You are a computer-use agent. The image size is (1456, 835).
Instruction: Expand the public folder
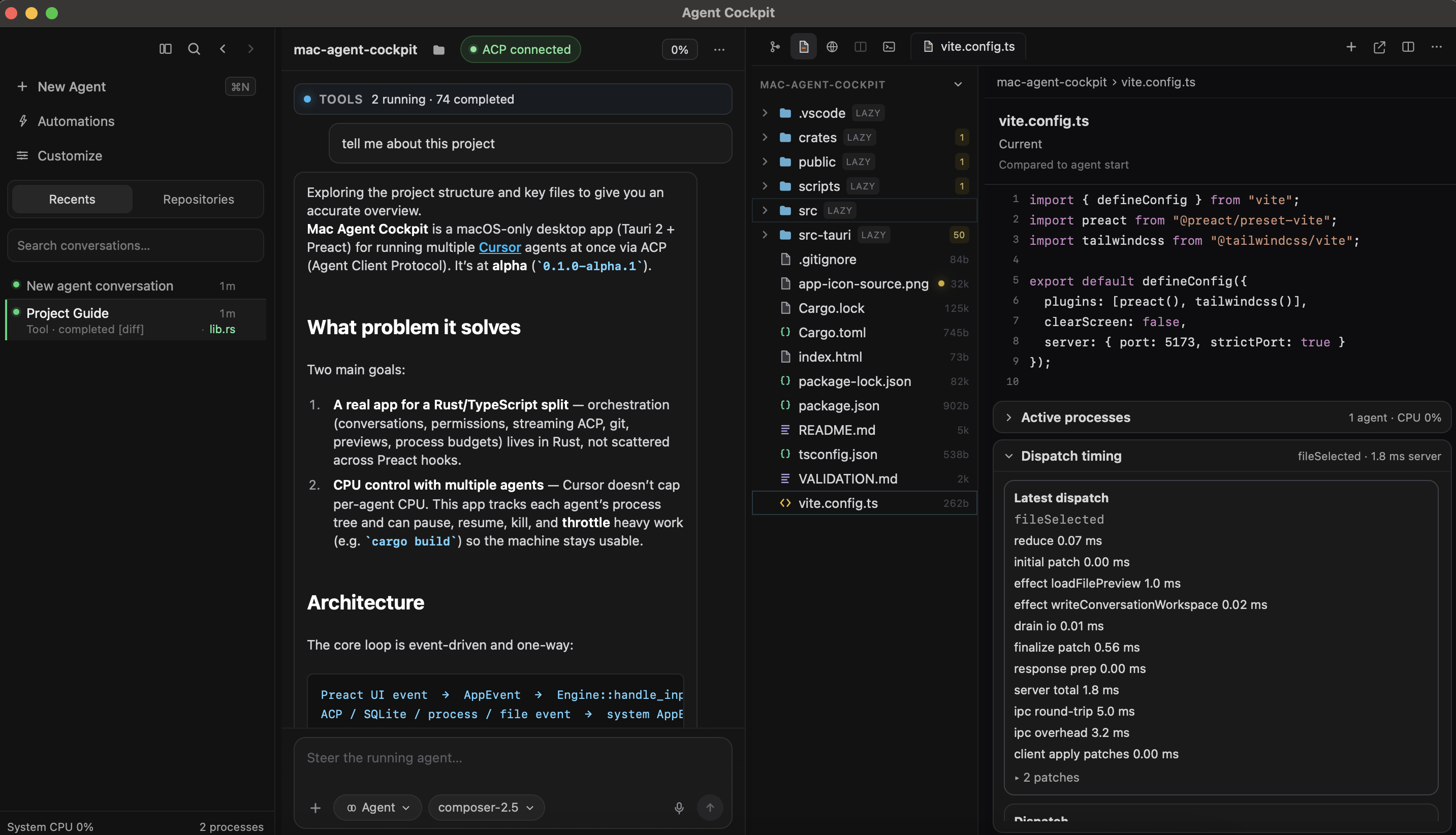point(765,162)
